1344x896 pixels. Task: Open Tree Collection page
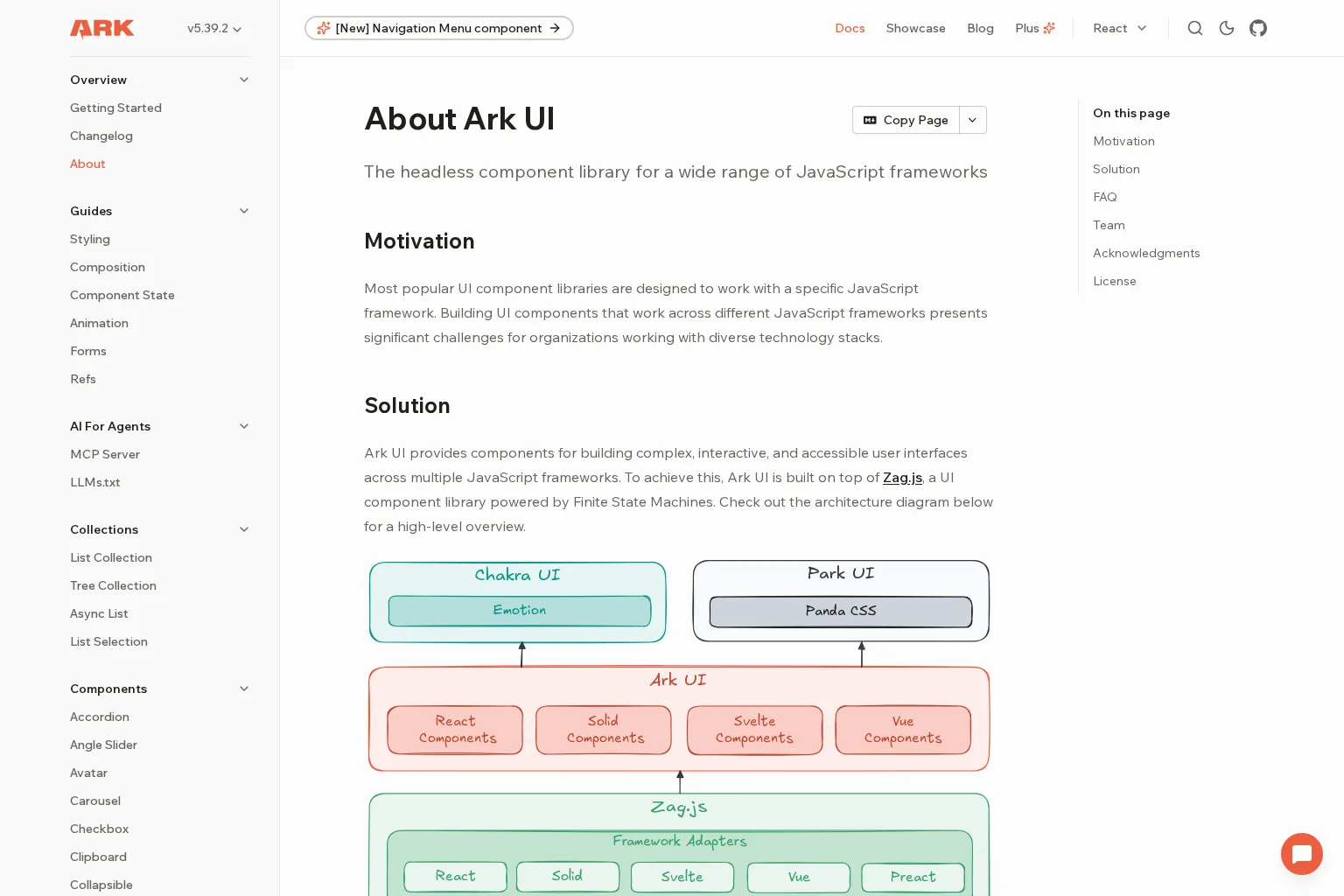[113, 585]
